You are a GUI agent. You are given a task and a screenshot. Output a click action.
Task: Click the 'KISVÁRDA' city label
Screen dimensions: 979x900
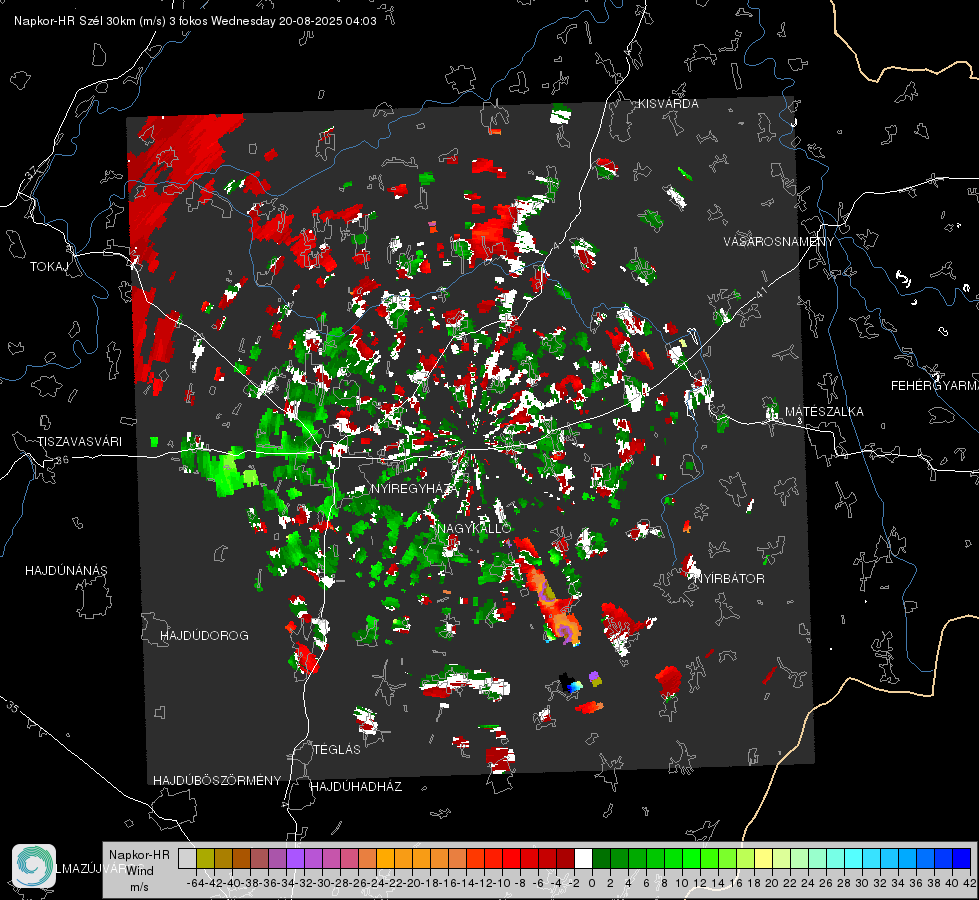(x=668, y=104)
